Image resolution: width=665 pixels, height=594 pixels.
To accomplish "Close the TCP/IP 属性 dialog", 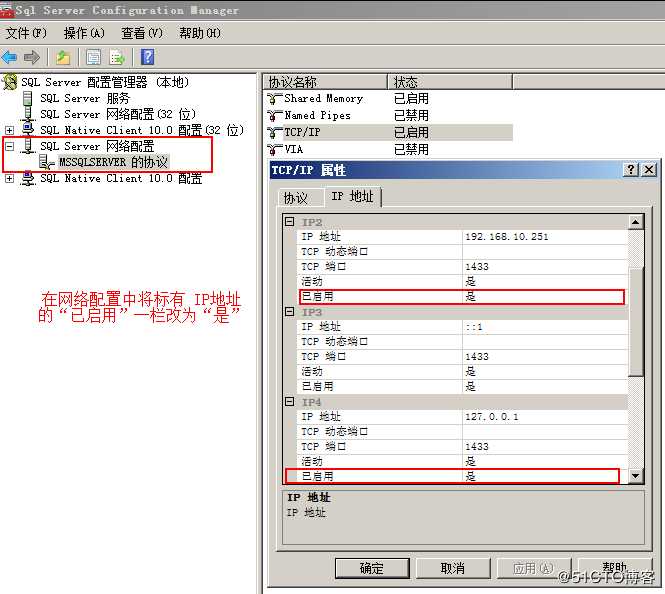I will (649, 170).
